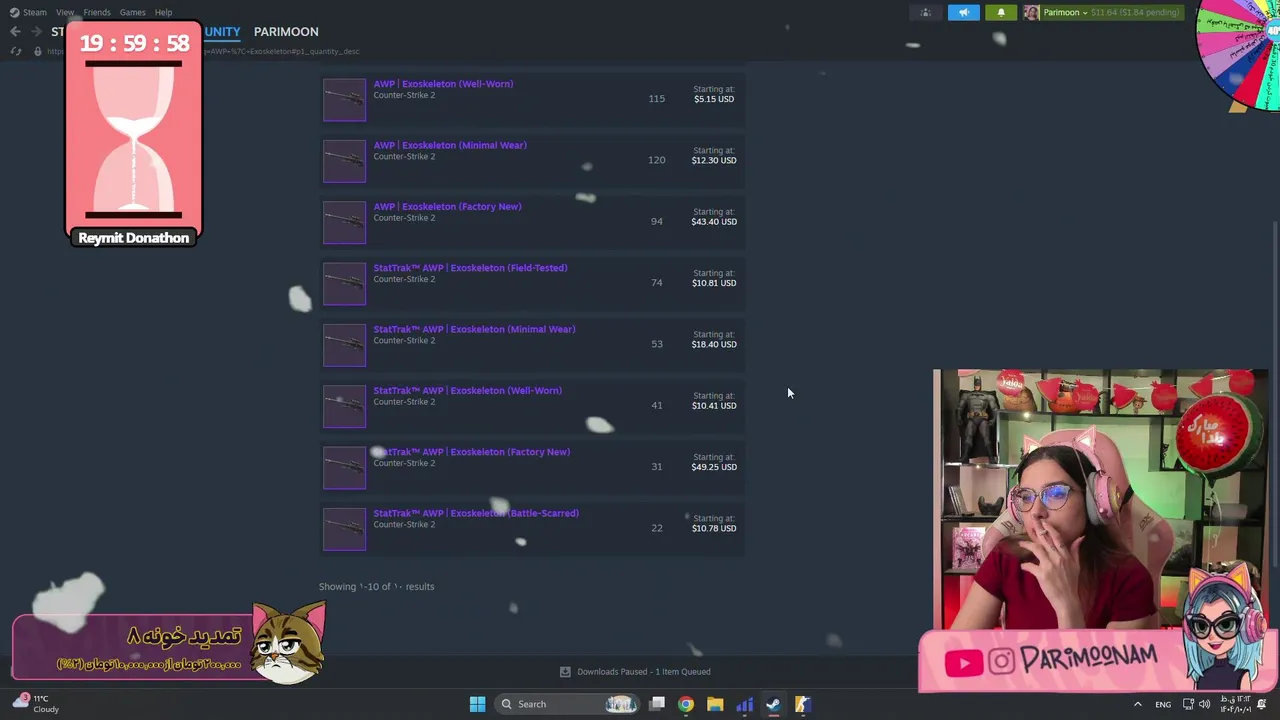Click thumbnail of StatTrak Exoskeleton (Well-Worn)
Image resolution: width=1280 pixels, height=720 pixels.
click(x=344, y=406)
